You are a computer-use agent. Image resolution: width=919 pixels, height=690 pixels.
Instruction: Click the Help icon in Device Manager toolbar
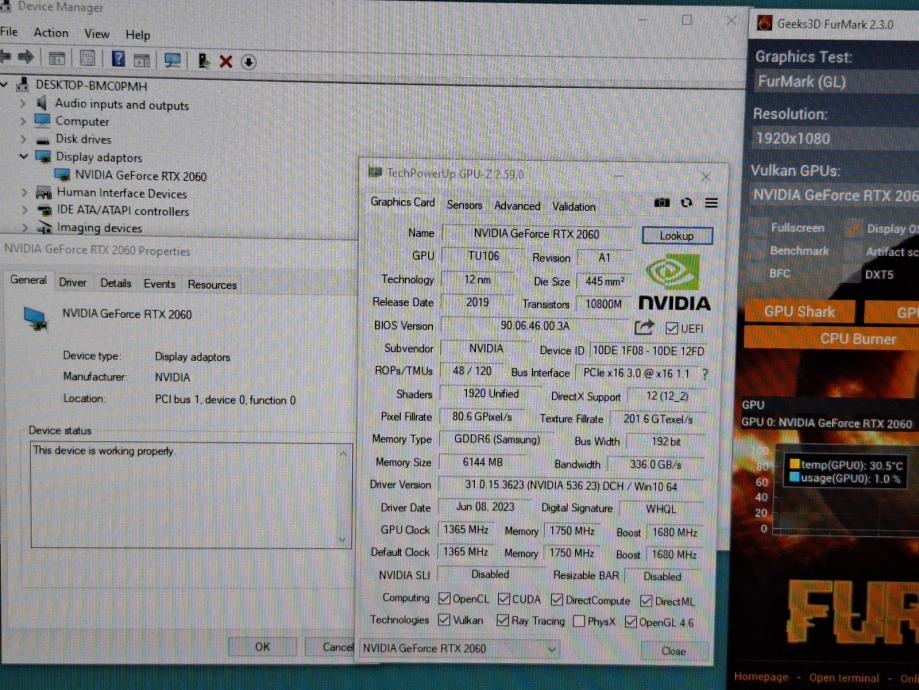pyautogui.click(x=118, y=59)
